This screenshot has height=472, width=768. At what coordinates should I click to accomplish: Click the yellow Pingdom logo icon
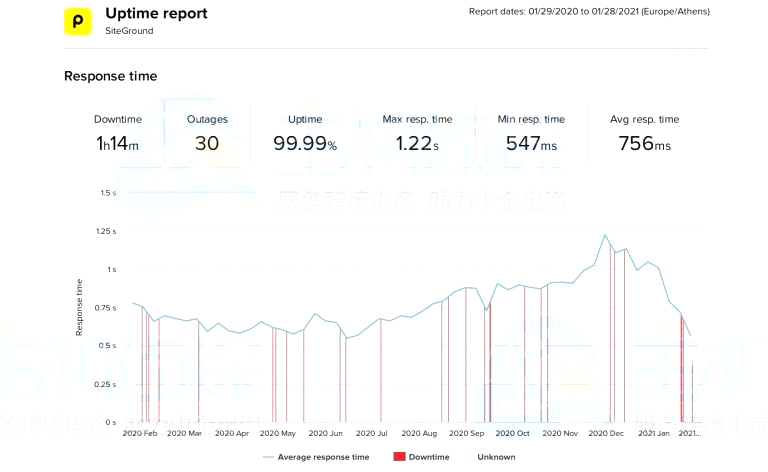tap(78, 21)
